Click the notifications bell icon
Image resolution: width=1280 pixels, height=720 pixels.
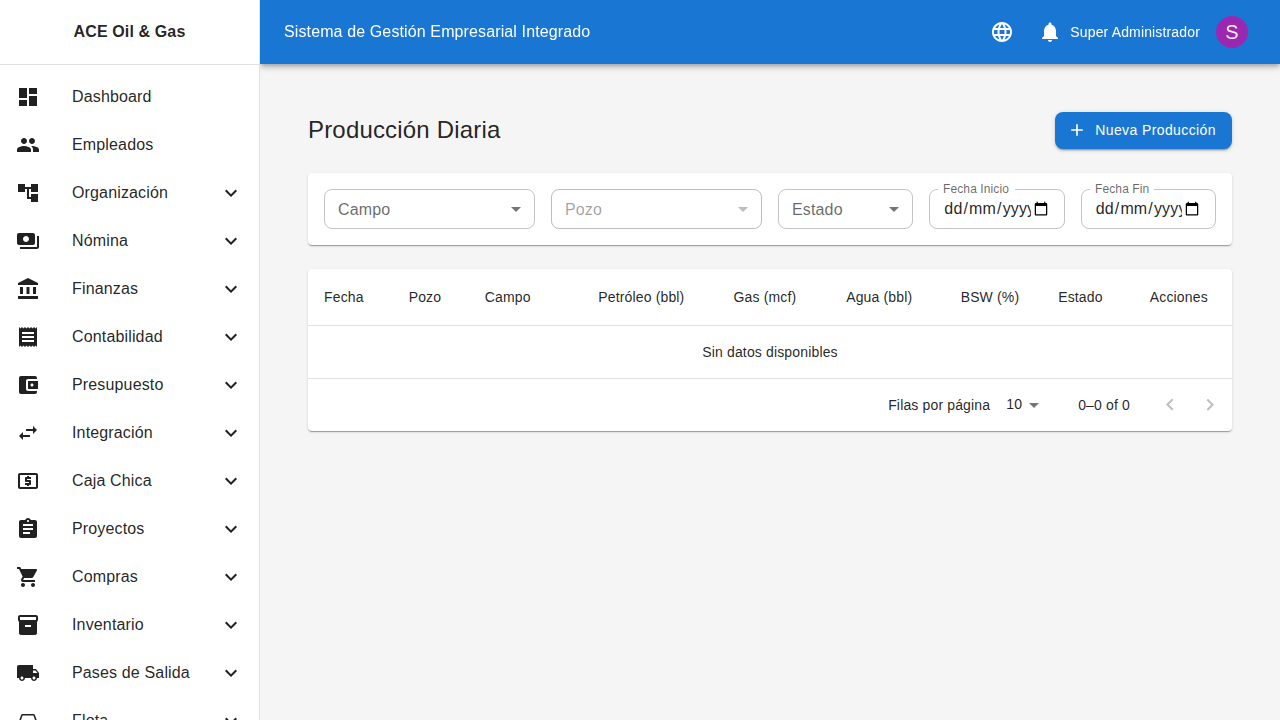click(x=1049, y=32)
